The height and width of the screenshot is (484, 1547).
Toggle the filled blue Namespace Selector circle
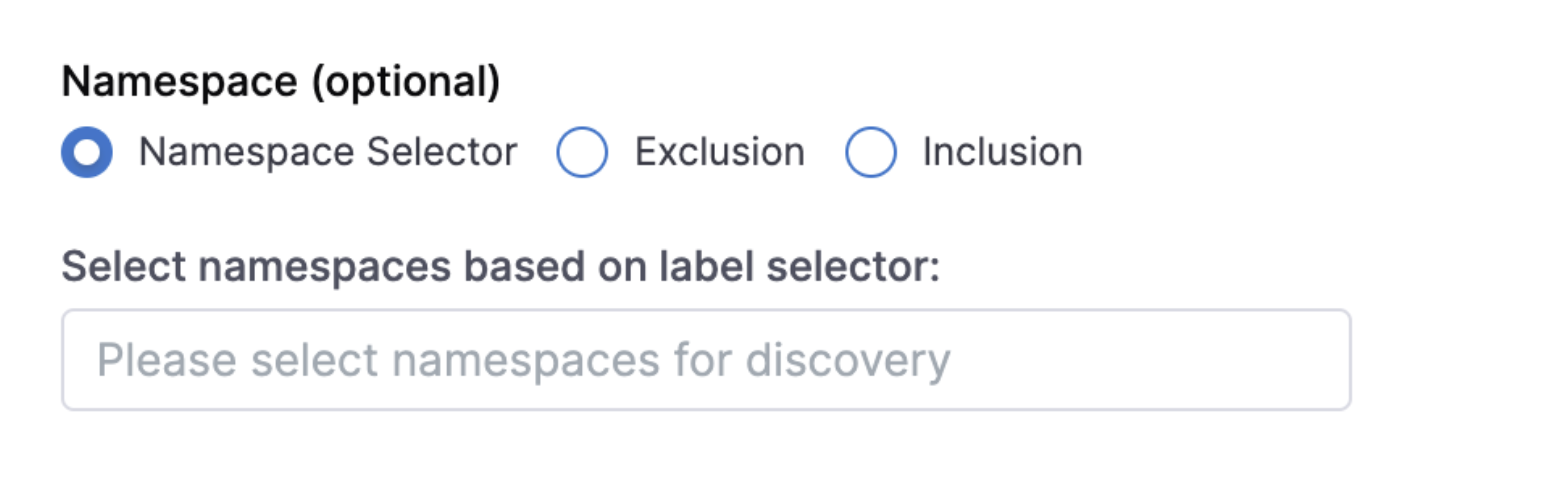[86, 153]
